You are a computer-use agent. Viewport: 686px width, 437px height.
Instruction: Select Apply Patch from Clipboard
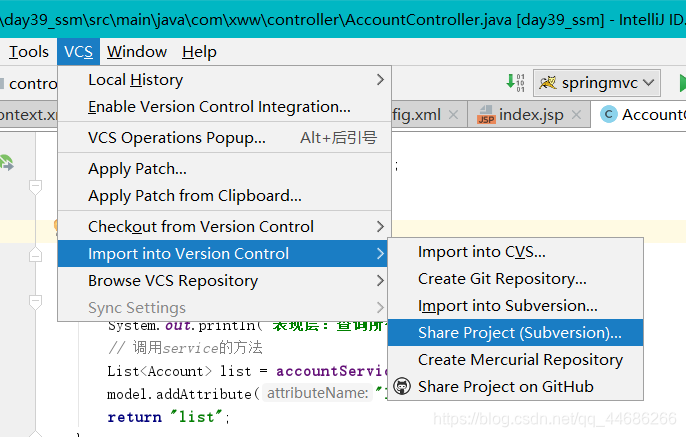(224, 196)
